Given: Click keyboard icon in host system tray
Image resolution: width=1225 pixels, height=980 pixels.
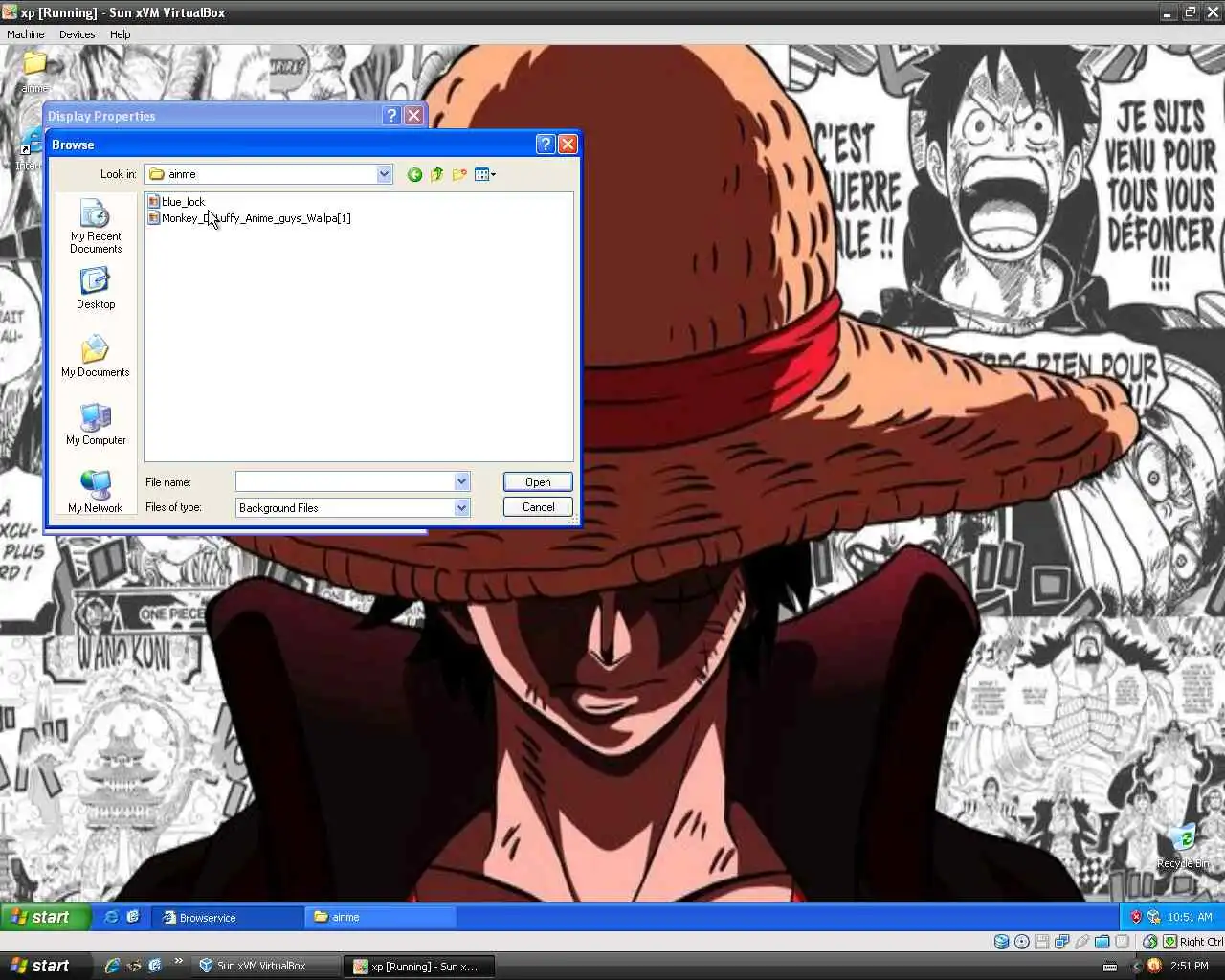Looking at the screenshot, I should [1110, 966].
